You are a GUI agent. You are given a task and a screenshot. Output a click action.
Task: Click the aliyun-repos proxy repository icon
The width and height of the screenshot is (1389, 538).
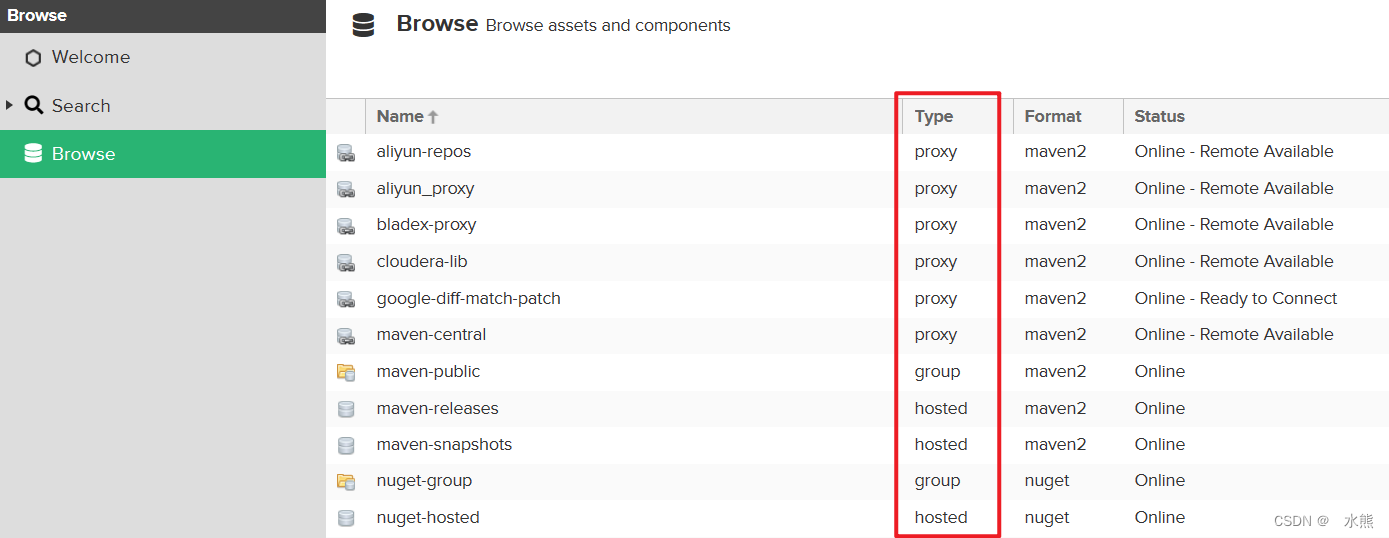tap(346, 153)
